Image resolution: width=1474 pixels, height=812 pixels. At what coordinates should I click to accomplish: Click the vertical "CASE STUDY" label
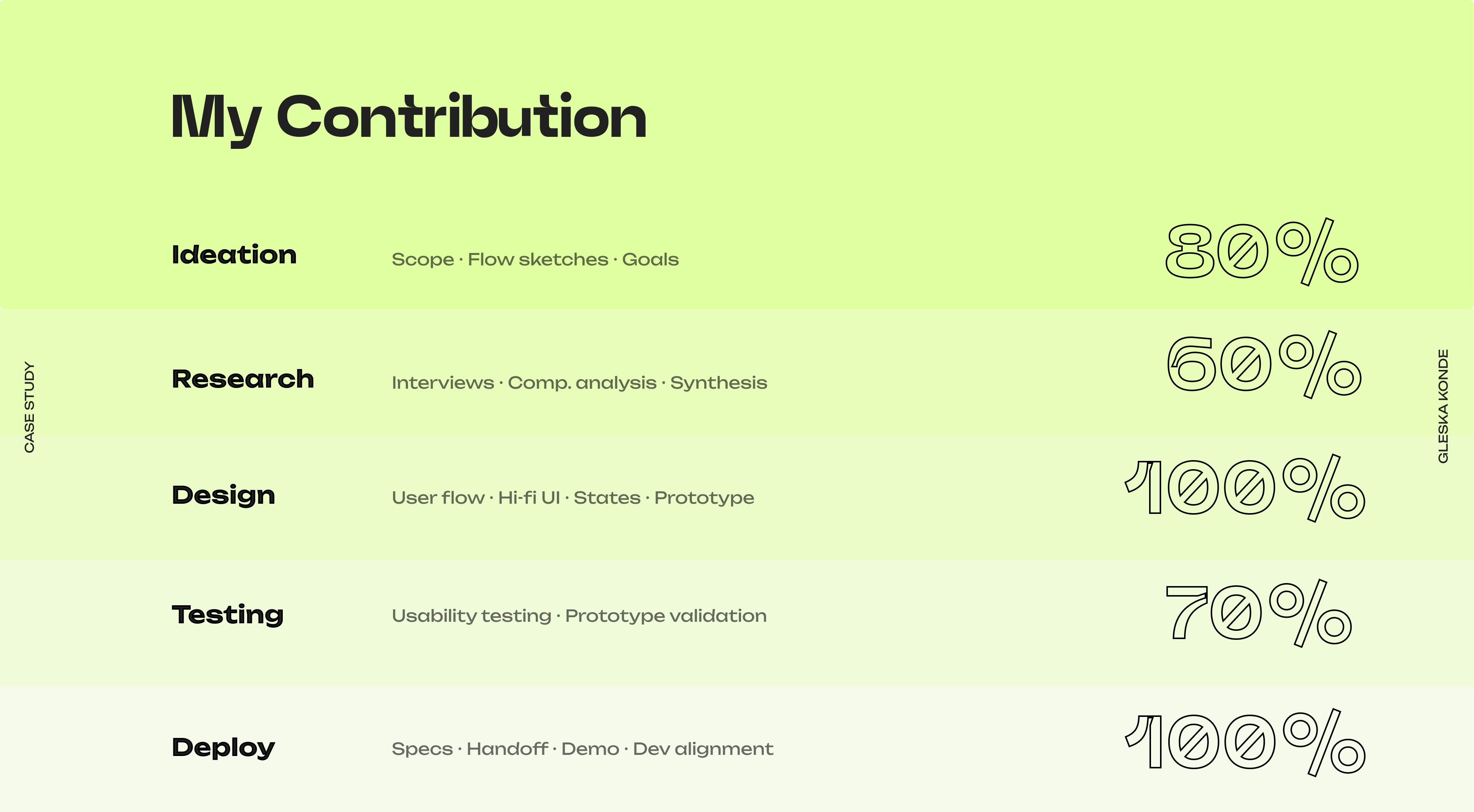click(30, 407)
